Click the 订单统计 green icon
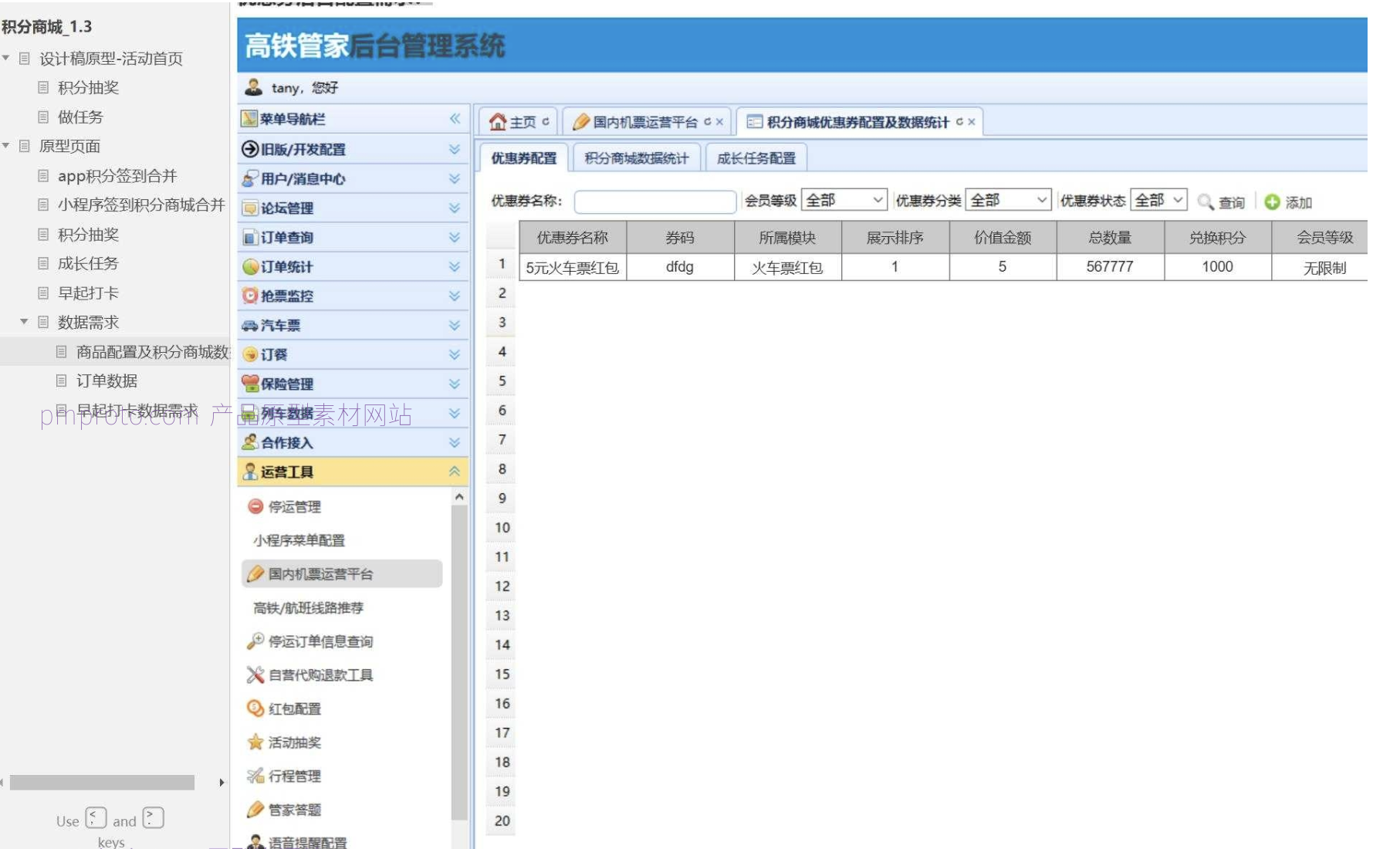Viewport: 1400px width, 849px height. [x=250, y=267]
